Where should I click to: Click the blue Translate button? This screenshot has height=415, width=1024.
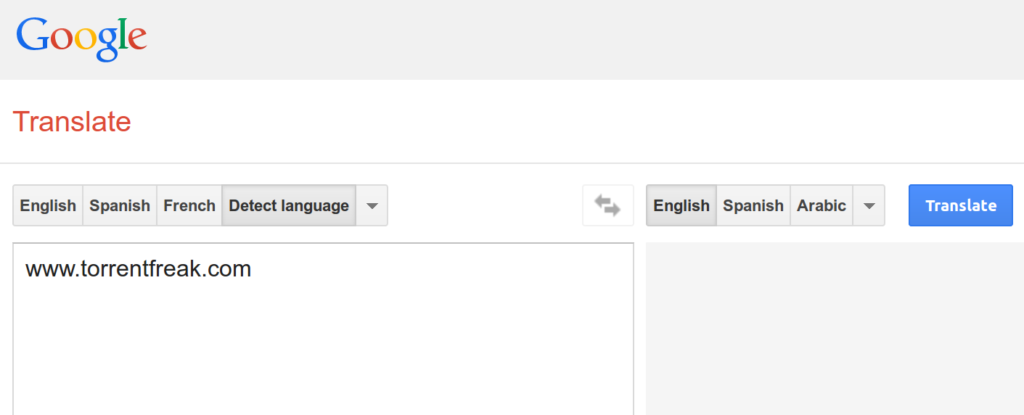pyautogui.click(x=961, y=206)
